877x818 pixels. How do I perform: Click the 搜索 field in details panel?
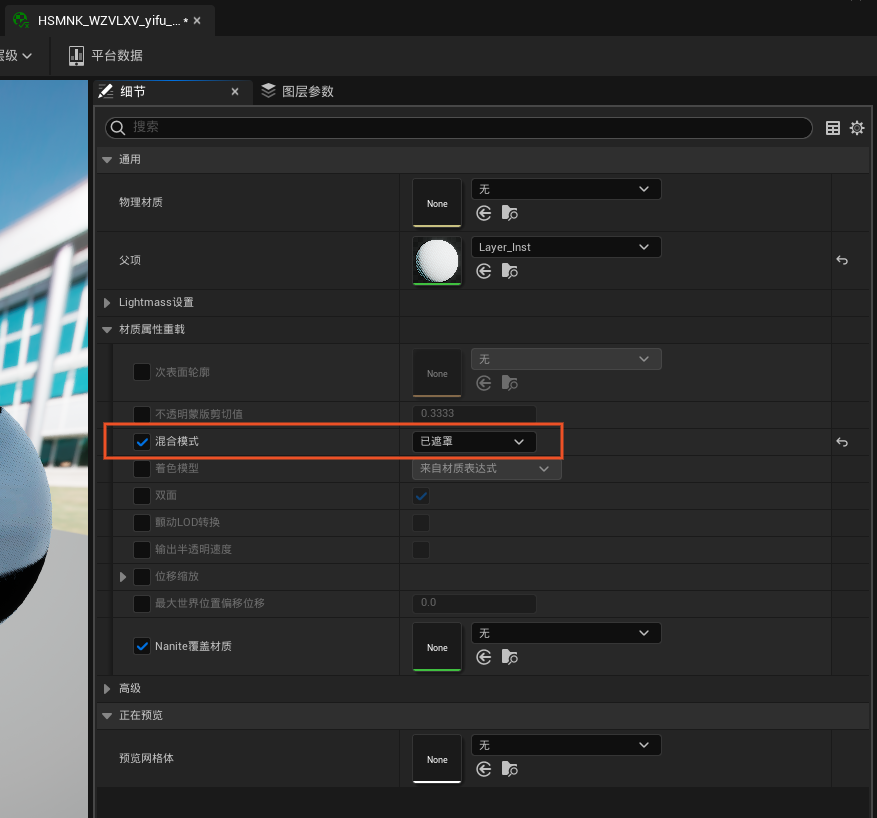460,128
